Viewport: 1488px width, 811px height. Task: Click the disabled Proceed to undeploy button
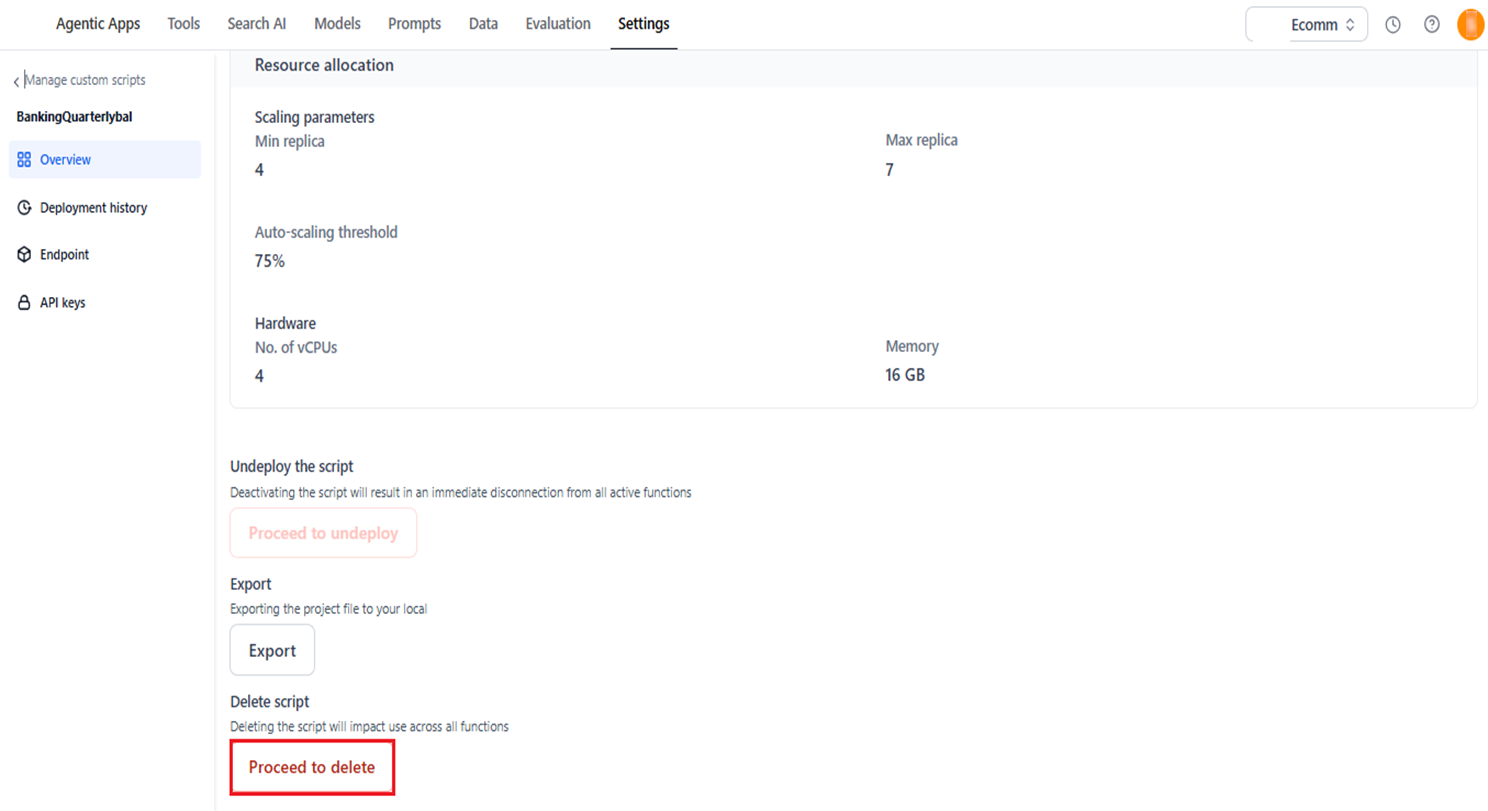[x=322, y=532]
